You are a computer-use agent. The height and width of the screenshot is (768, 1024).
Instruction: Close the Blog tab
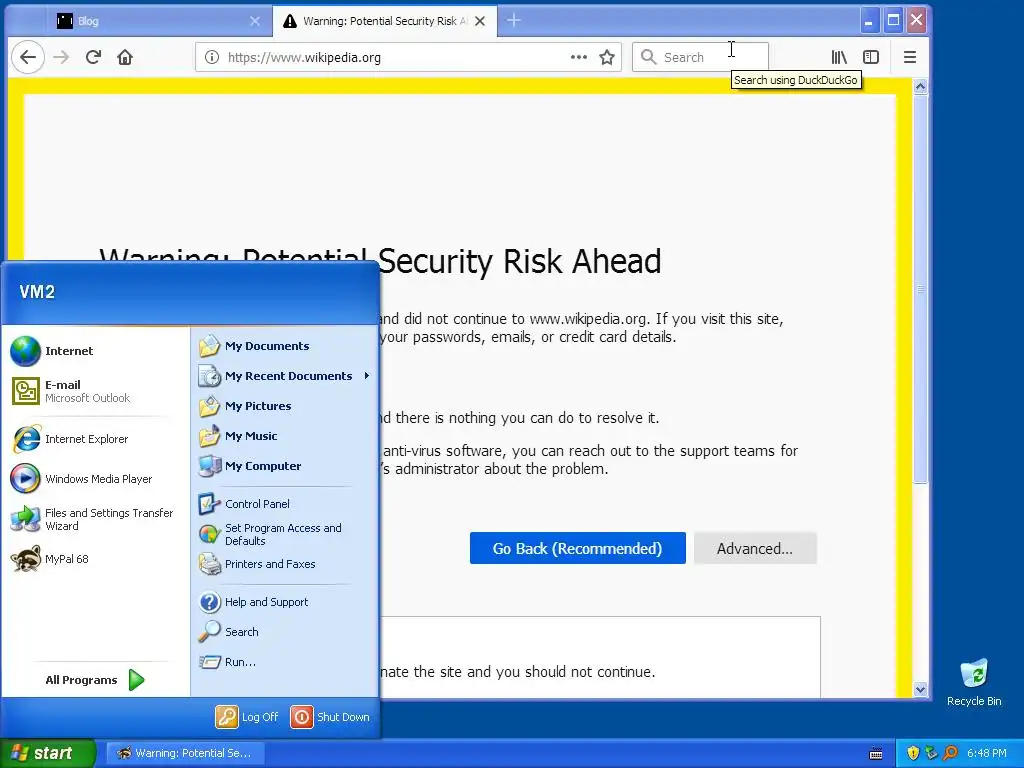point(255,21)
